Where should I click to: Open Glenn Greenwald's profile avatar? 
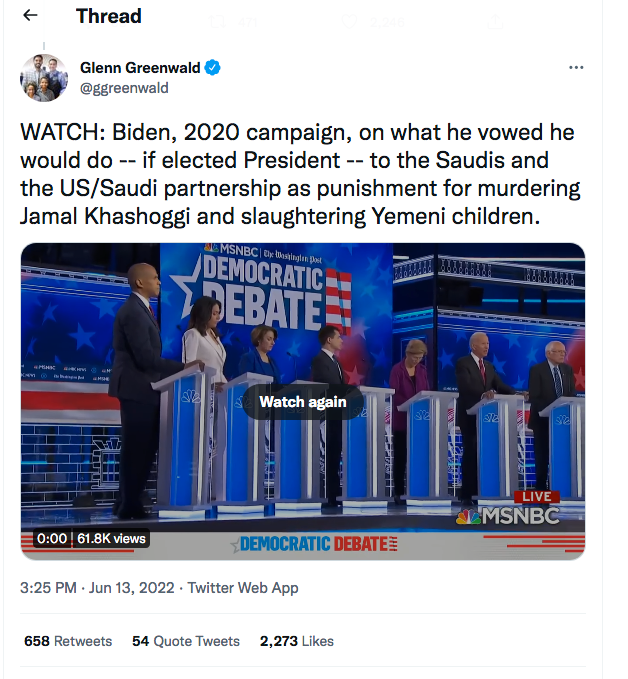[x=44, y=78]
